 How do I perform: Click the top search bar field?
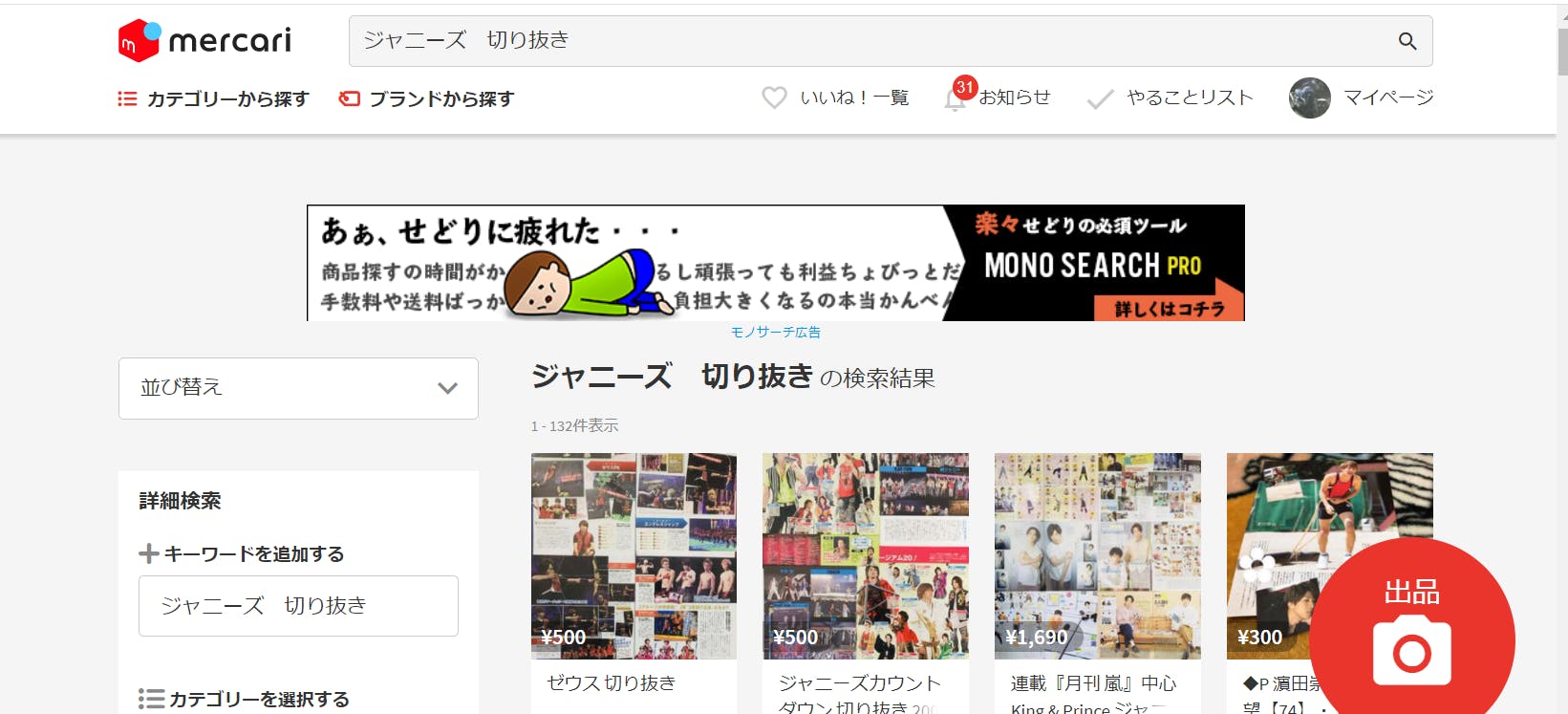coord(870,41)
